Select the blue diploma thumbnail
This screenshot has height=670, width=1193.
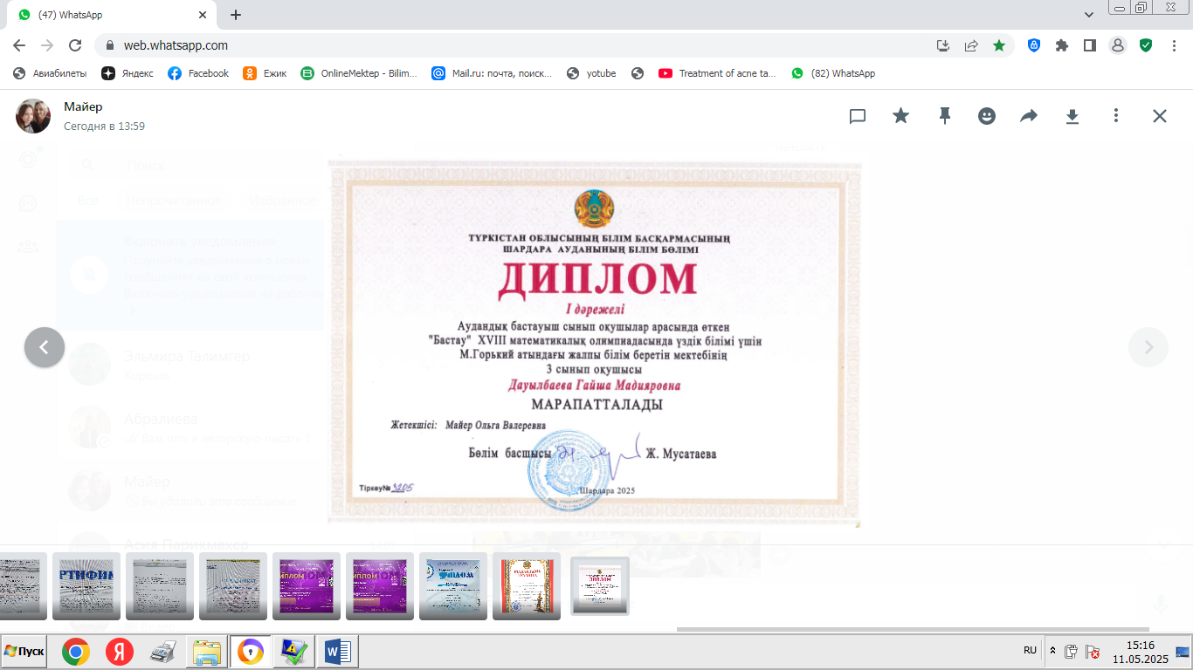pyautogui.click(x=453, y=586)
